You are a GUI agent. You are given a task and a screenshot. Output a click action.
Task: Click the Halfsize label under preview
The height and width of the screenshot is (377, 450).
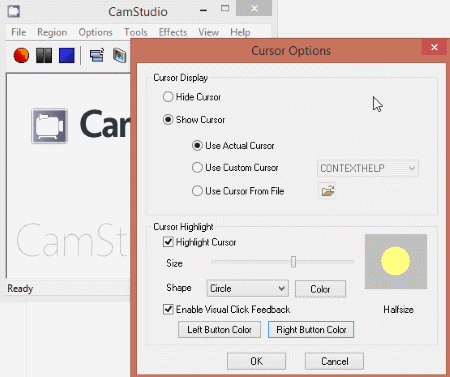coord(398,310)
